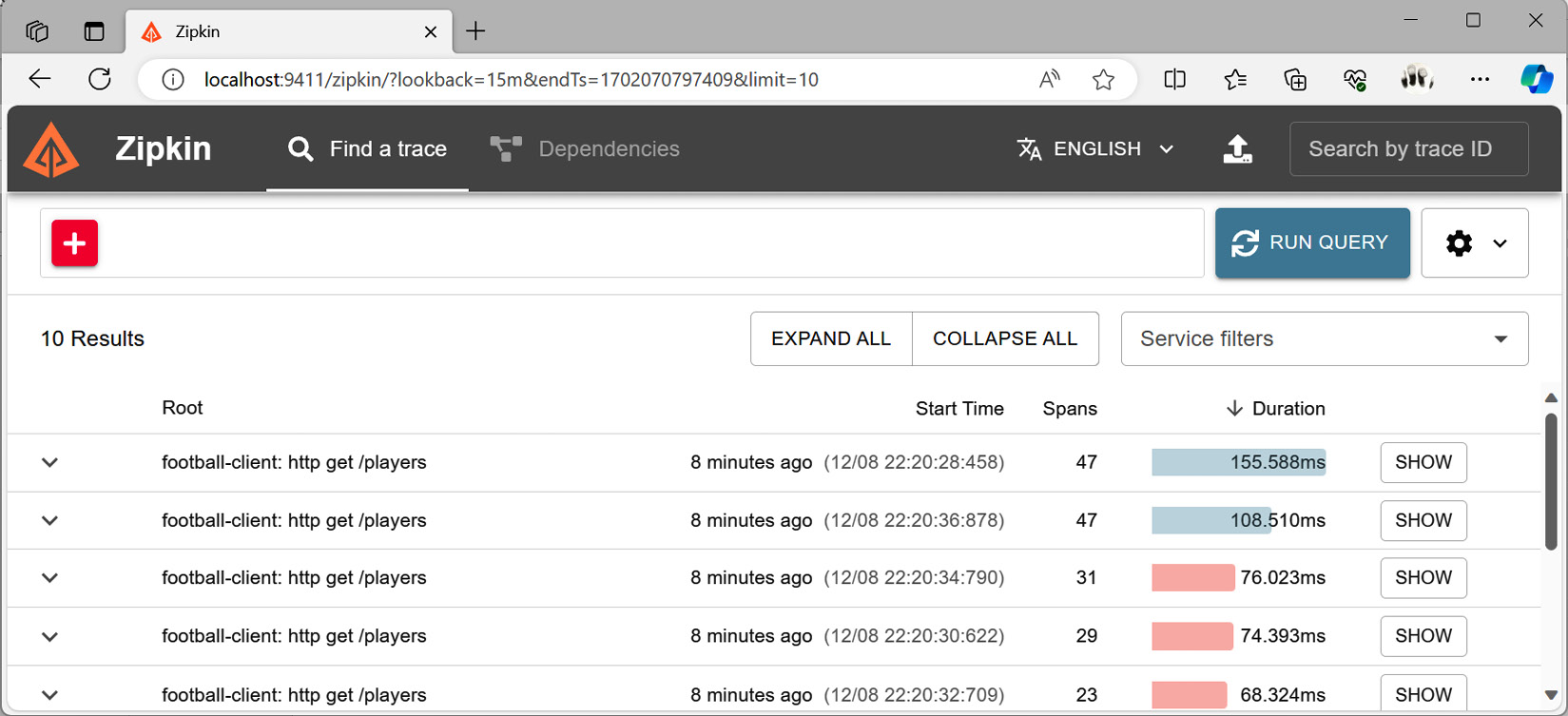This screenshot has height=716, width=1568.
Task: Click SHOW for the 74.393ms trace
Action: [1423, 636]
